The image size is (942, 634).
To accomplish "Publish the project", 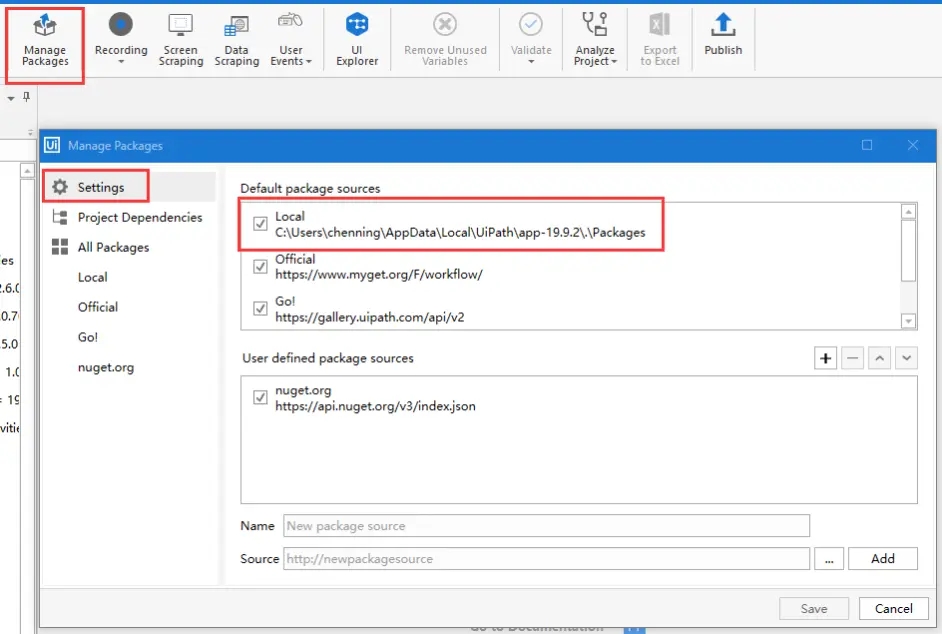I will tap(723, 35).
